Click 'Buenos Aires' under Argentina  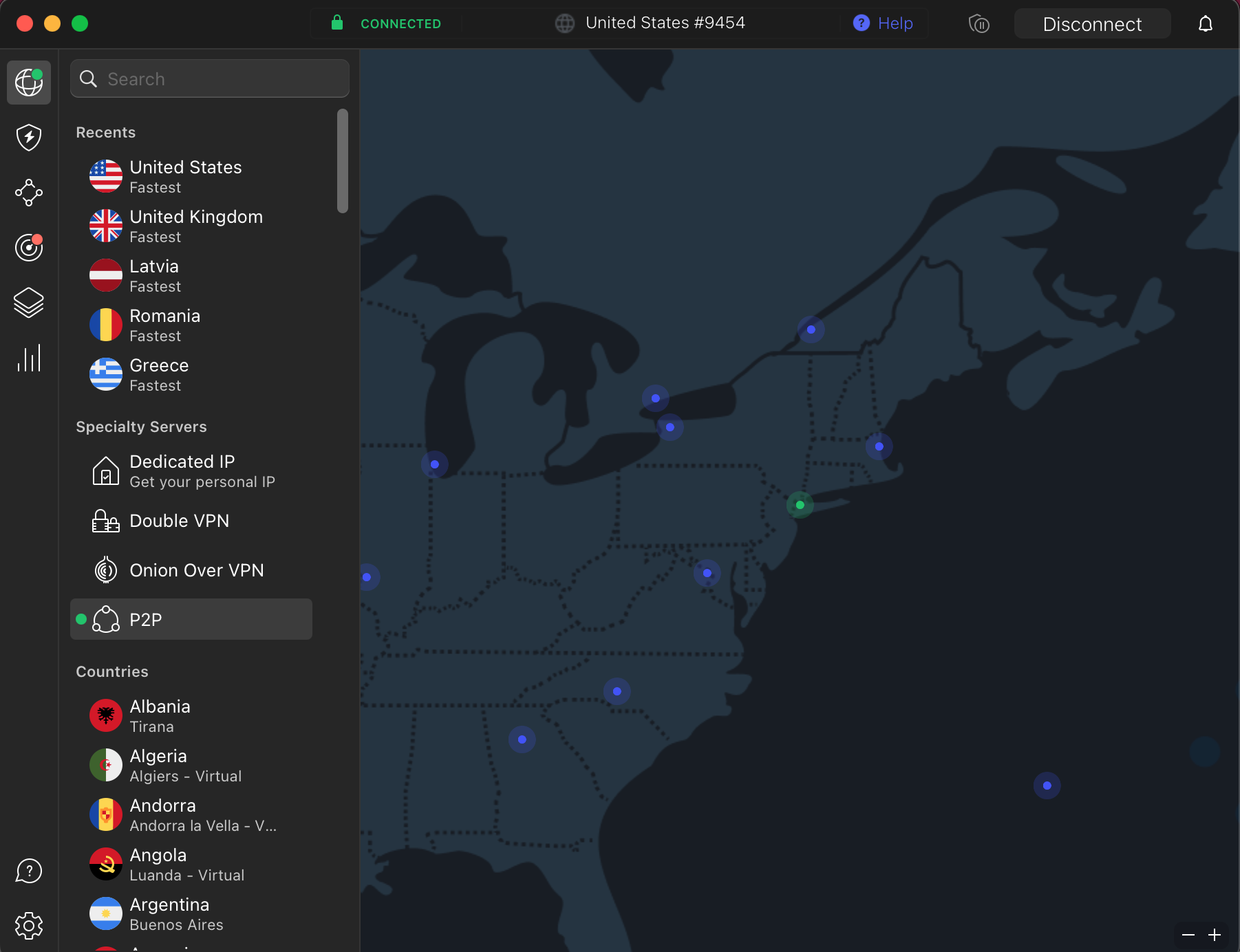pos(176,925)
